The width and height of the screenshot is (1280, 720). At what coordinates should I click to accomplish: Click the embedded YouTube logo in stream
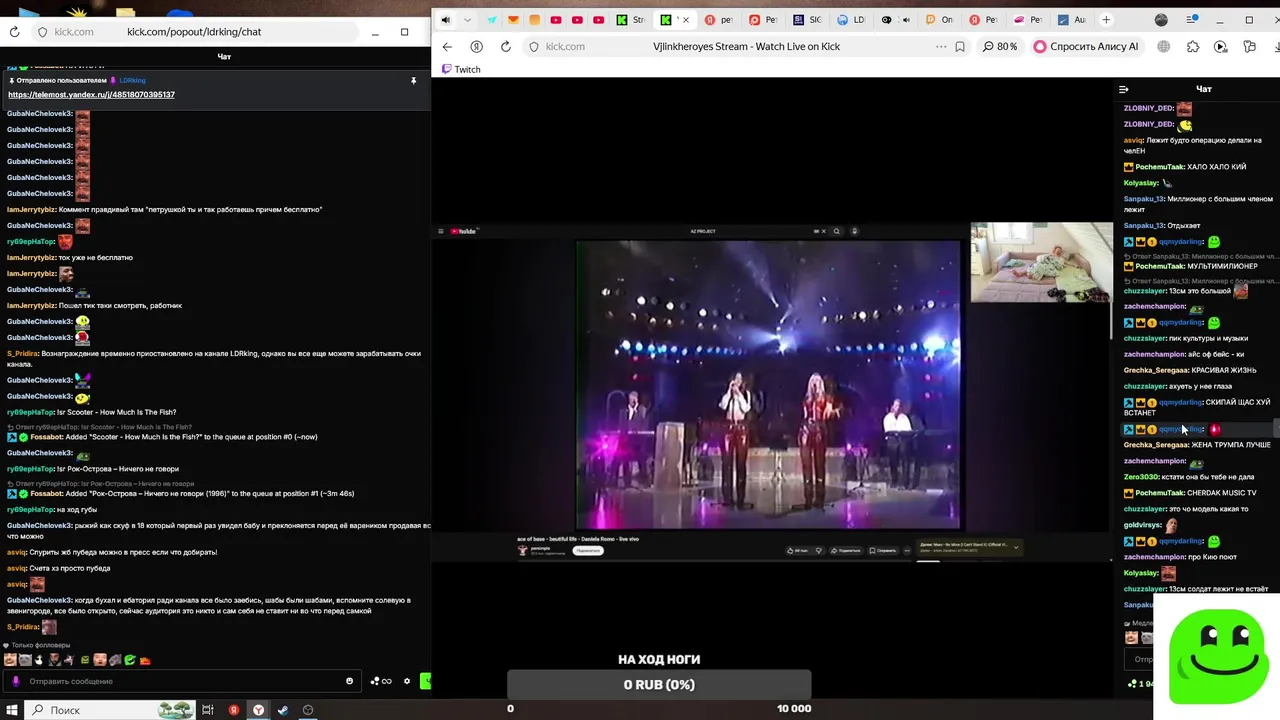point(465,231)
